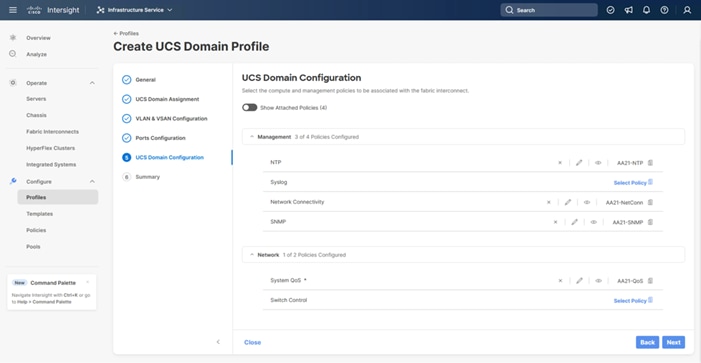This screenshot has width=701, height=363.
Task: Click the AA21-NTP policy selector icon
Action: point(650,163)
